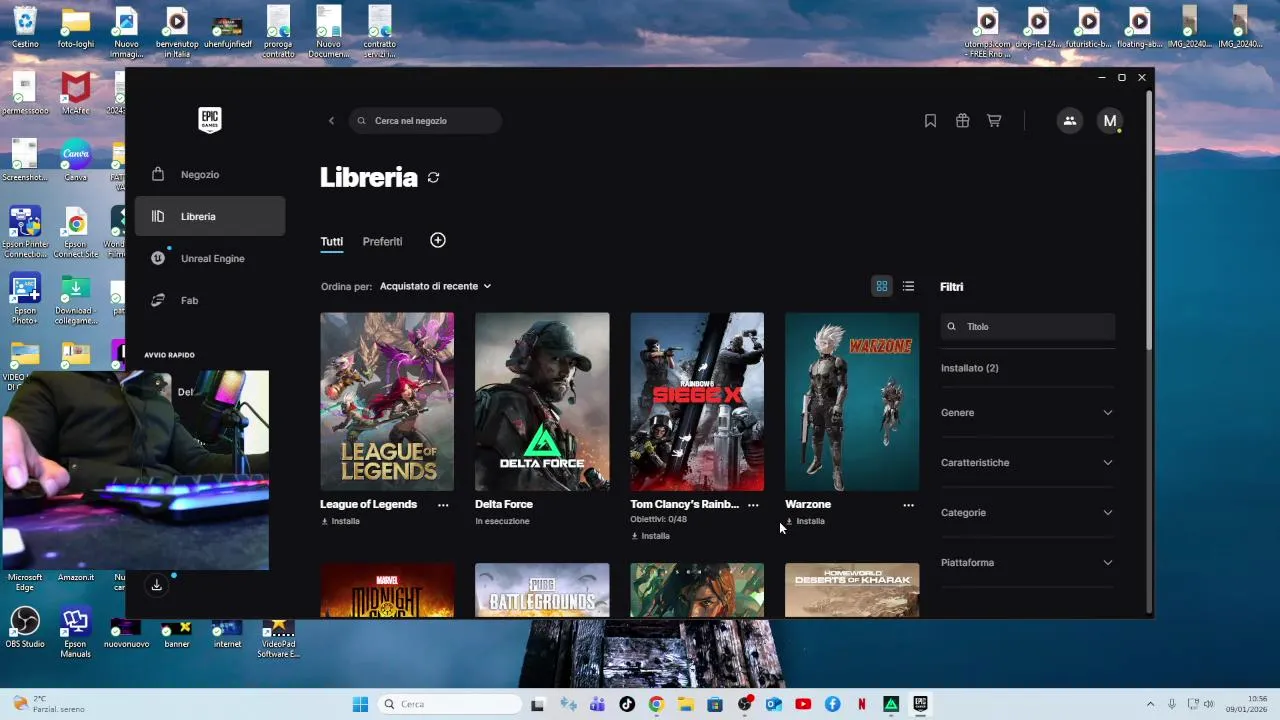
Task: Open the M account profile avatar
Action: pos(1109,121)
